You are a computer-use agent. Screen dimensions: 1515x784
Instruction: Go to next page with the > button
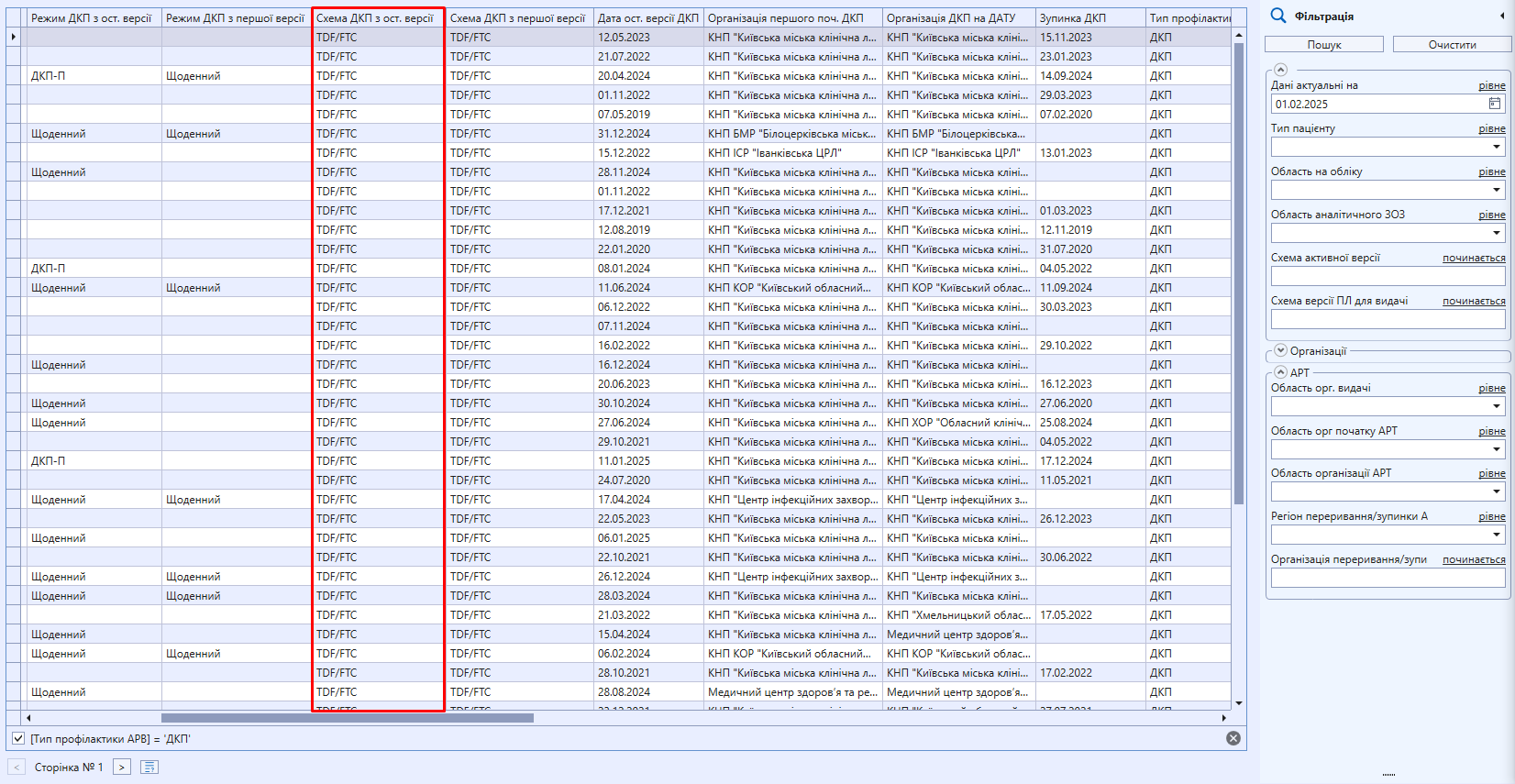[x=121, y=767]
